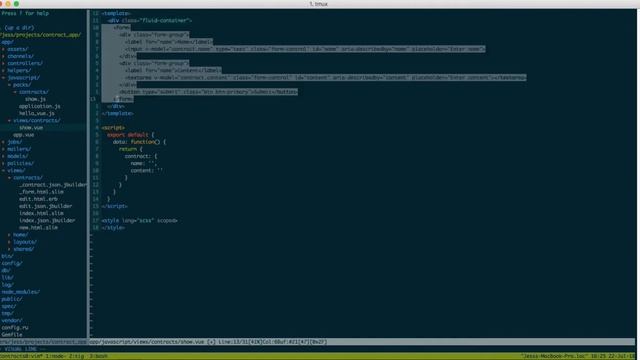This screenshot has height=360, width=640.
Task: Collapse the packs/ folder arrow
Action: pos(9,85)
